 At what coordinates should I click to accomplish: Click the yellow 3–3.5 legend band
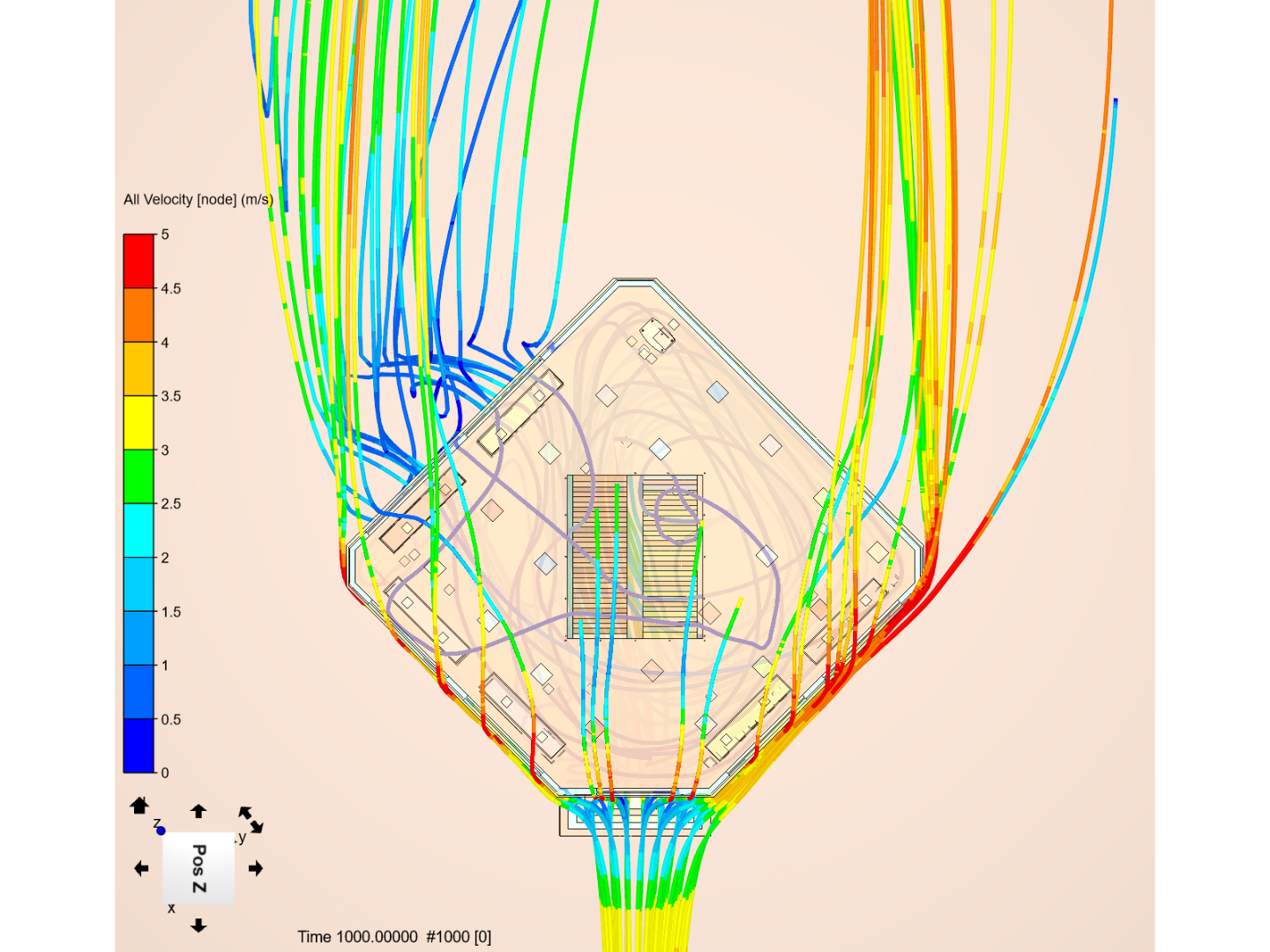pyautogui.click(x=138, y=423)
